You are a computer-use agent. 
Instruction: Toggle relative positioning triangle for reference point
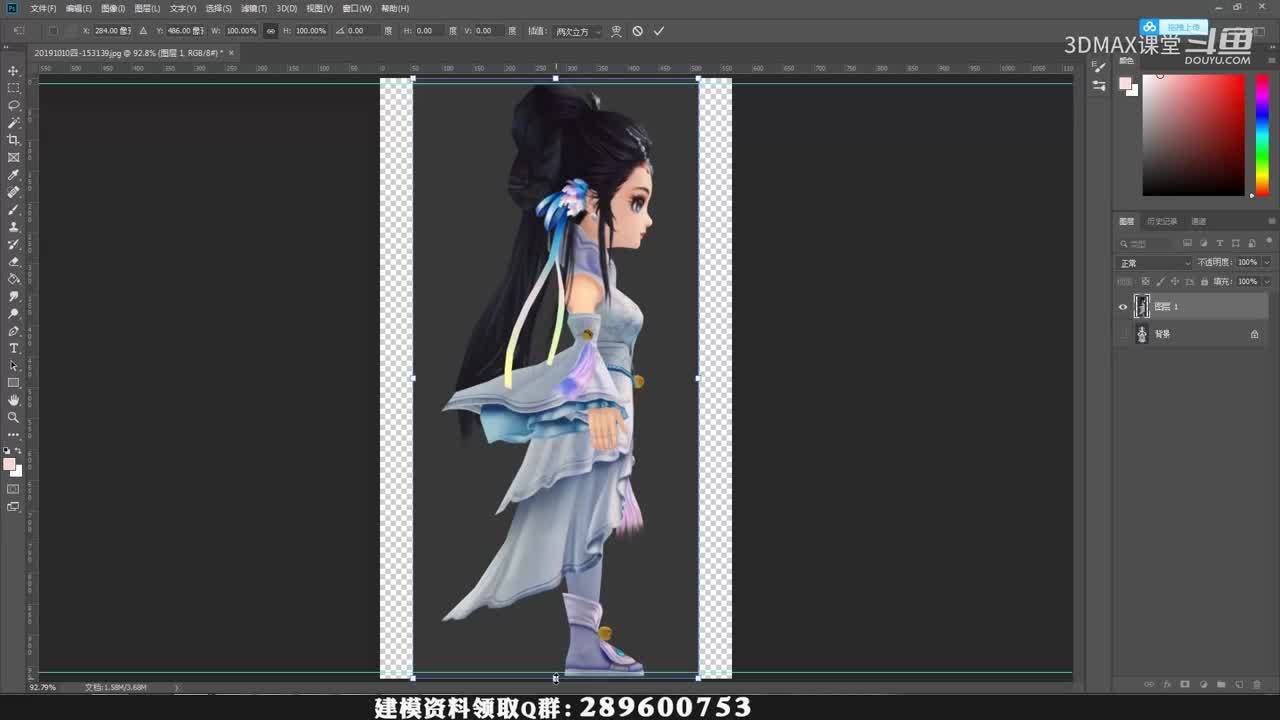coord(143,31)
